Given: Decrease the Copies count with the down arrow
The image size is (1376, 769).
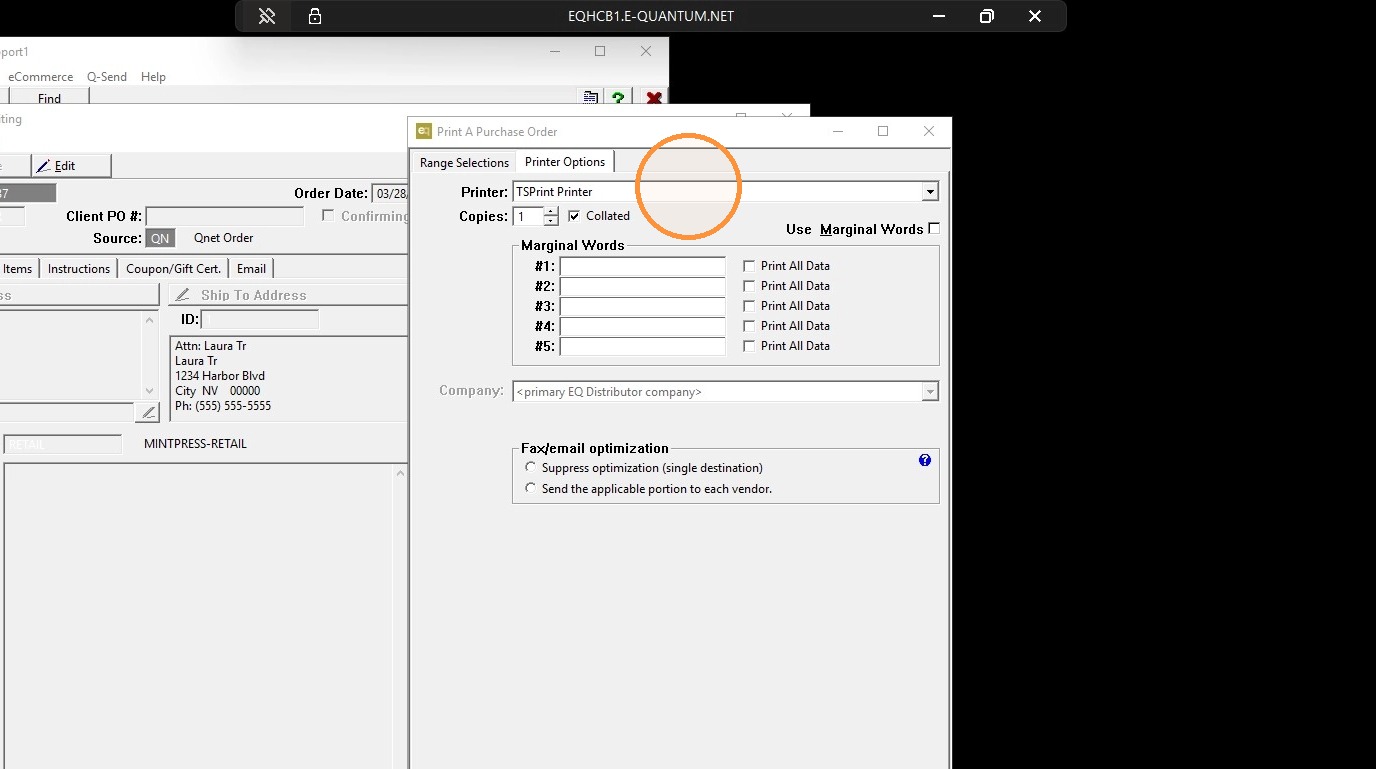Looking at the screenshot, I should click(x=551, y=221).
